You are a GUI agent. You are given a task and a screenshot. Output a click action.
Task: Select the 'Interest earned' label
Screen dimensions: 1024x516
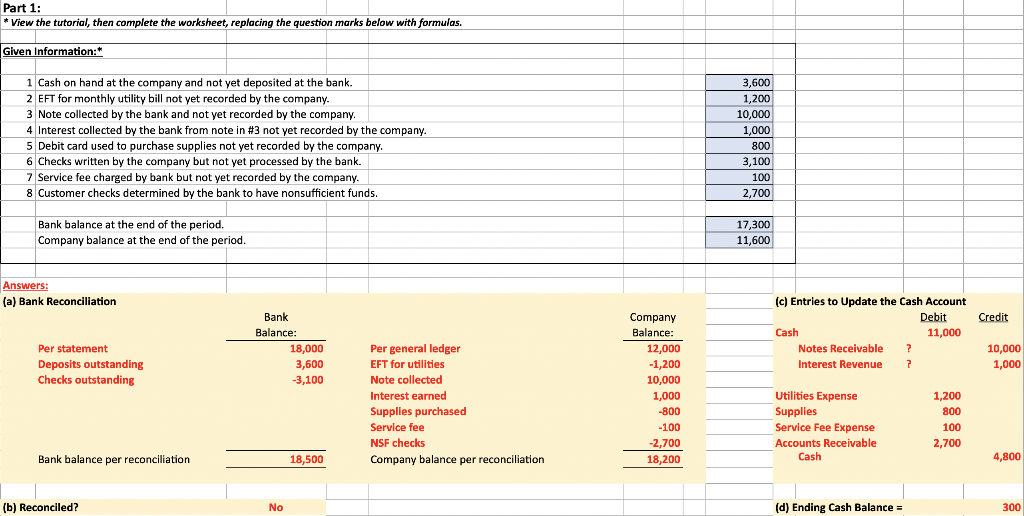408,396
